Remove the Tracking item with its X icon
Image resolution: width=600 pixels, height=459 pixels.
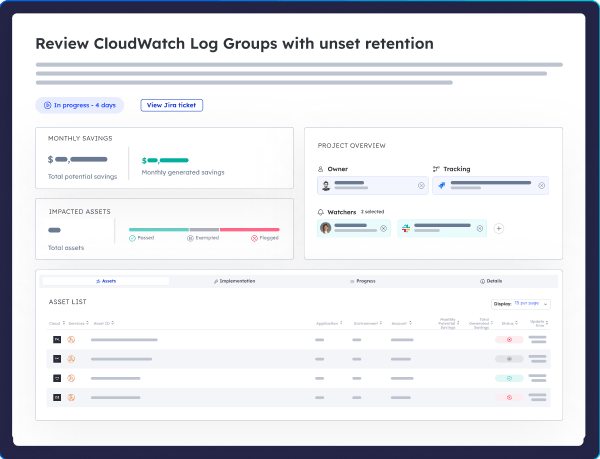[542, 185]
